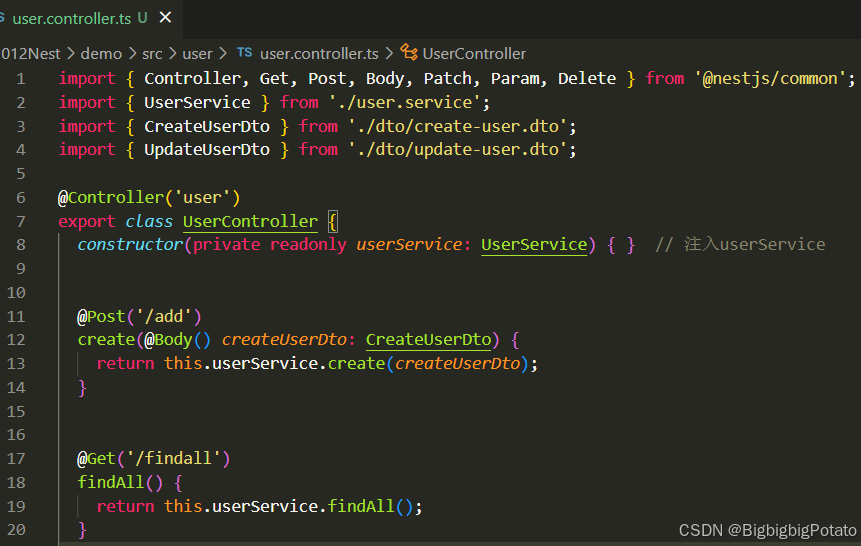Click the Delete import on line 1
Image resolution: width=861 pixels, height=546 pixels.
[x=587, y=79]
